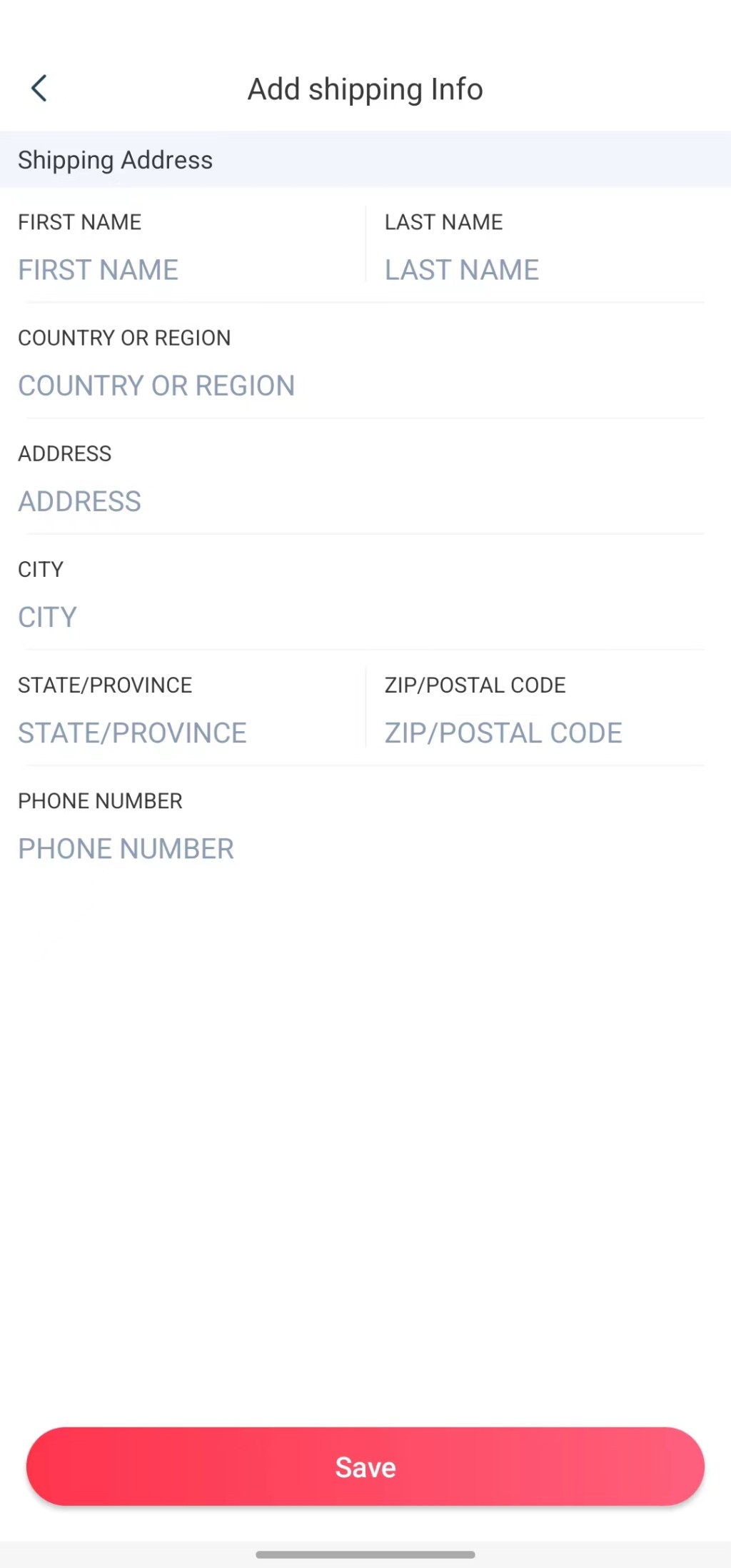
Task: Tap the small black ADDRESS label
Action: point(65,453)
